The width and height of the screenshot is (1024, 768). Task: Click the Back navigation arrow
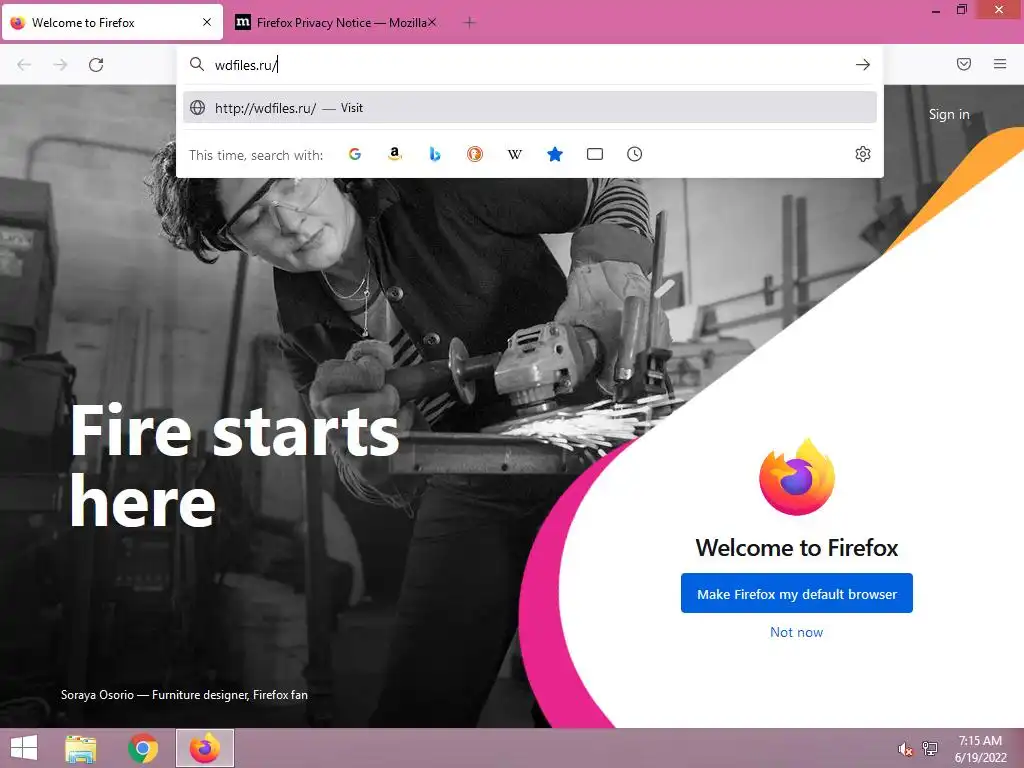[x=24, y=65]
